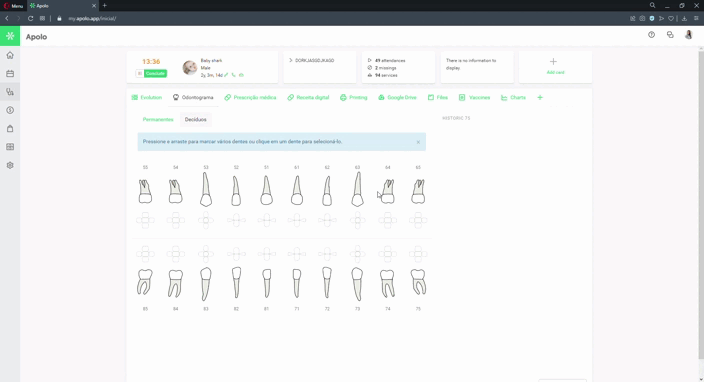
Task: Open the table reports icon in sidebar
Action: (10, 147)
